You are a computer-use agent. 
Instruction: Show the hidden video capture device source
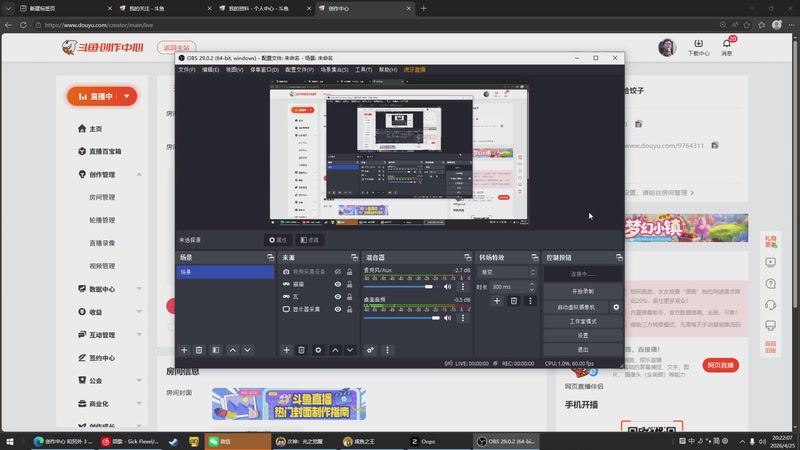coord(338,272)
